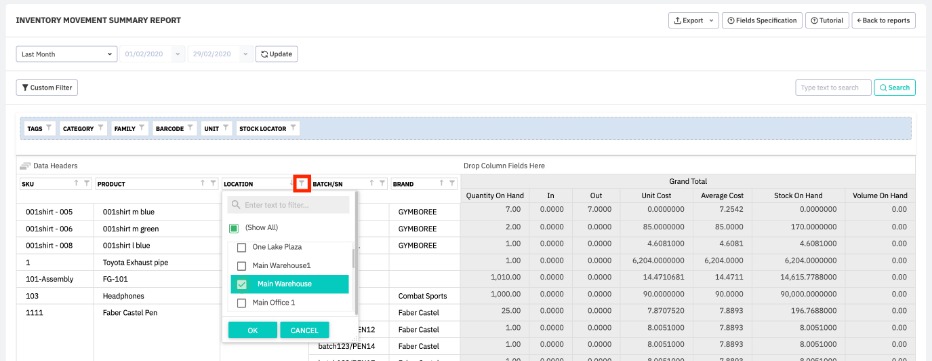The height and width of the screenshot is (361, 932).
Task: Open the Last Month period dropdown
Action: click(67, 54)
